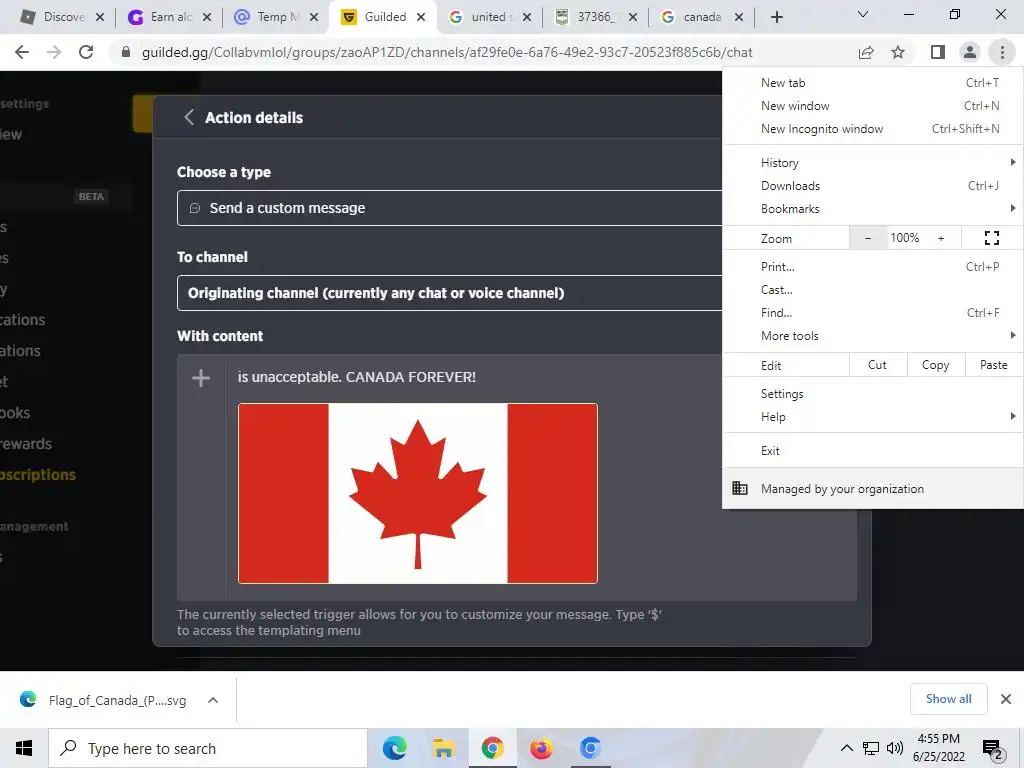Viewport: 1024px width, 768px height.
Task: Select Find from Chrome menu
Action: coord(872,313)
